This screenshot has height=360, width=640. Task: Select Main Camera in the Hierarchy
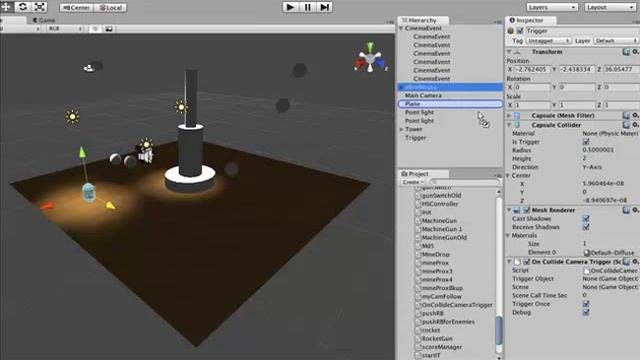(423, 96)
